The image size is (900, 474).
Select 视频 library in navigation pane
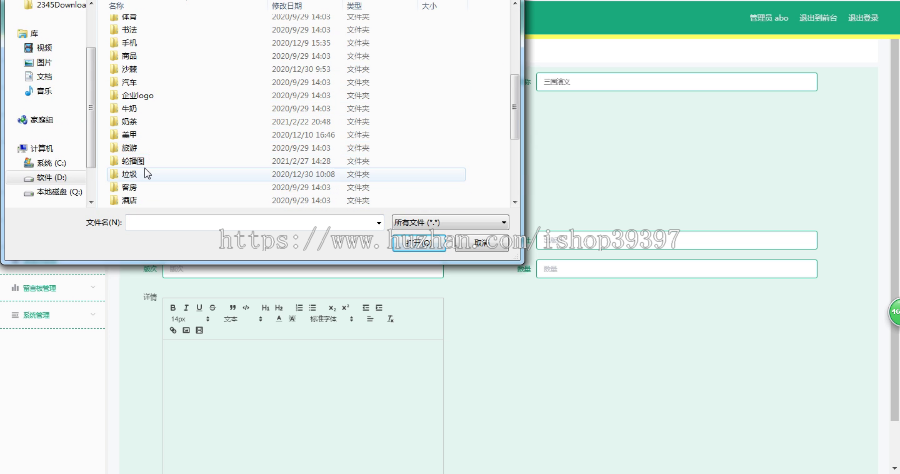(x=38, y=48)
